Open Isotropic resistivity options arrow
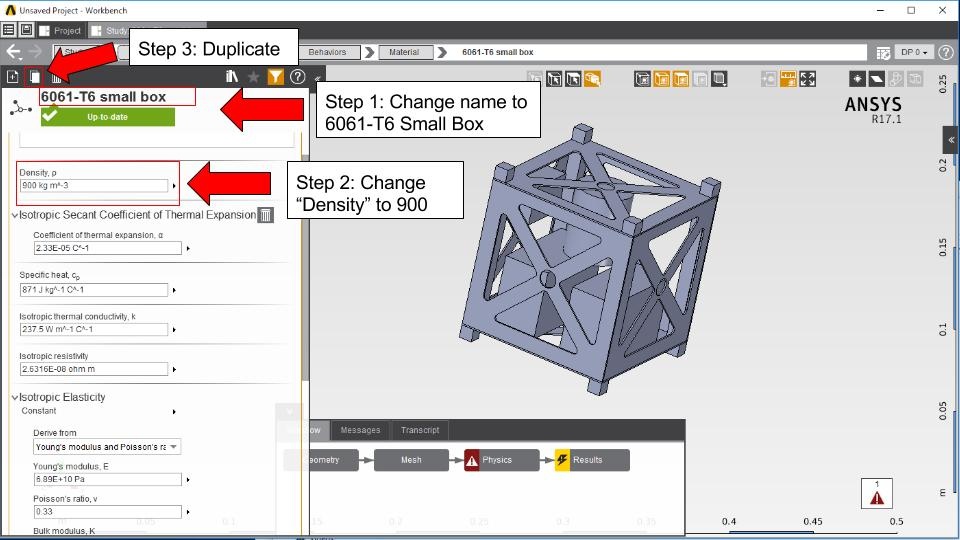The image size is (960, 540). (174, 369)
